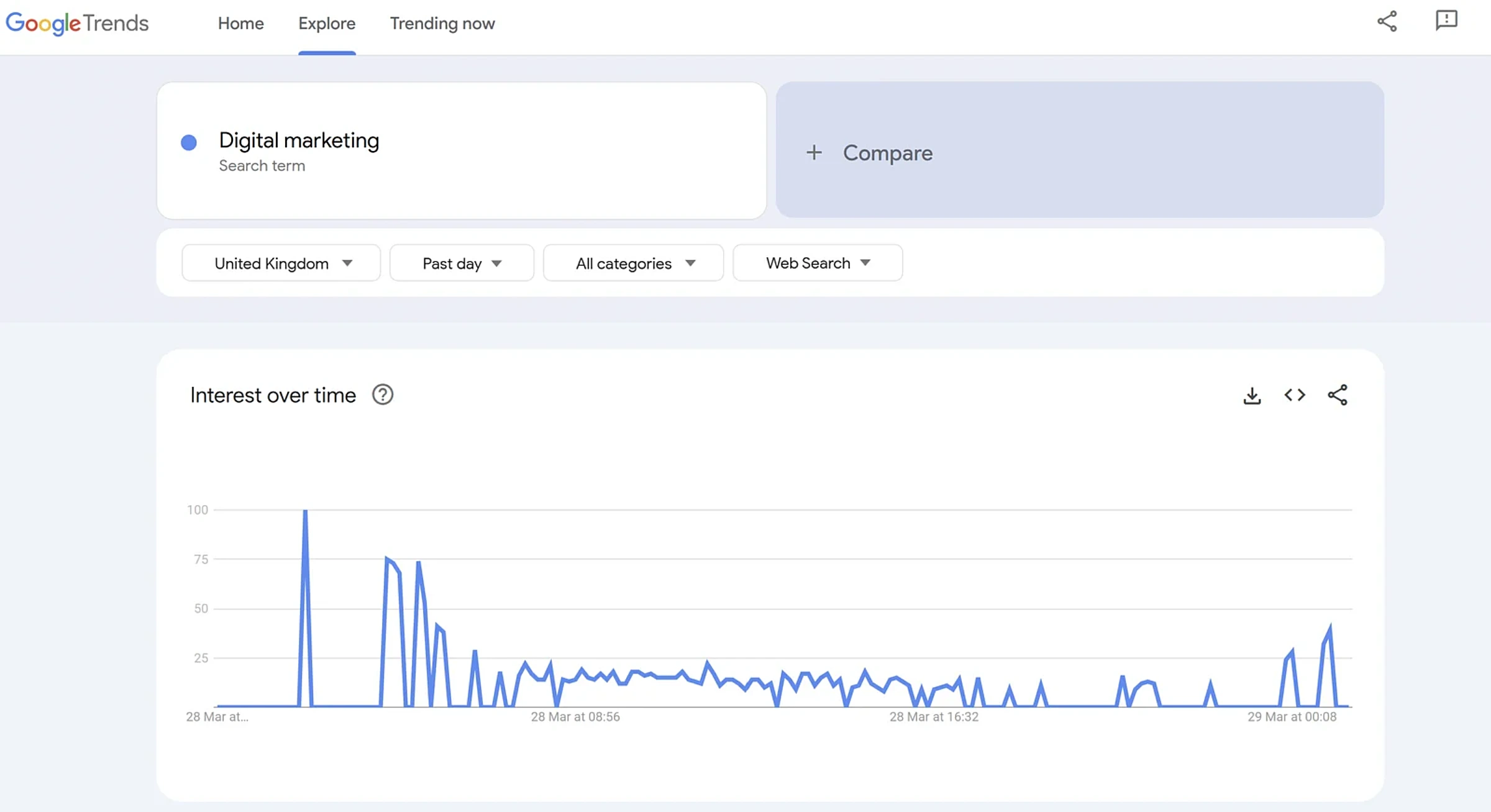Open the send feedback icon
The image size is (1491, 812).
coord(1446,21)
